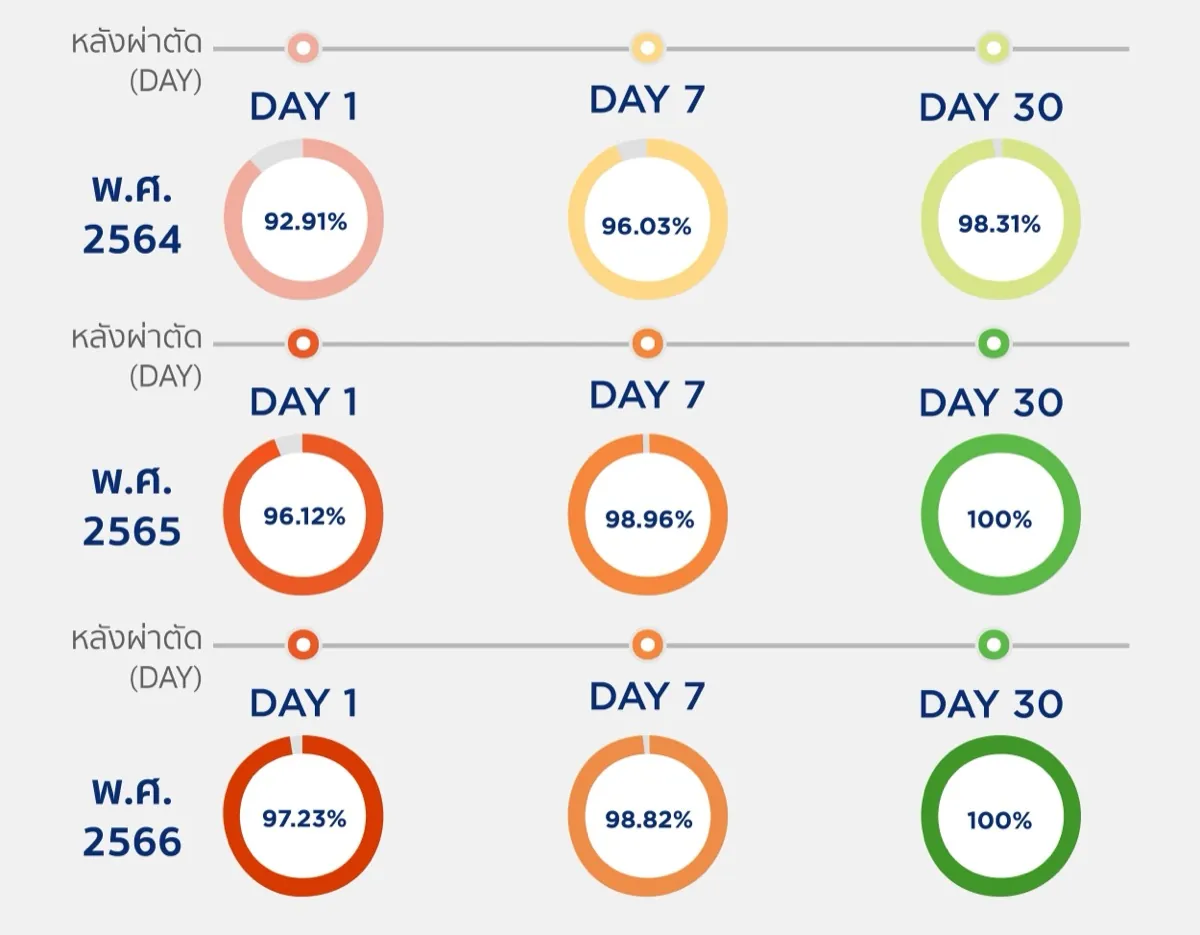Select pink Day 1 timeline dot in top row
Image resolution: width=1200 pixels, height=935 pixels.
(x=303, y=47)
